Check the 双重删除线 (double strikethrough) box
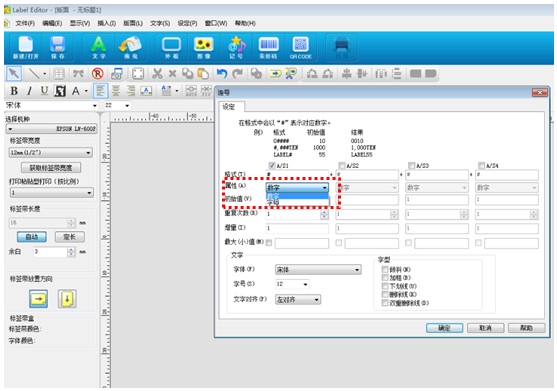Image resolution: width=557 pixels, height=391 pixels. coord(385,303)
